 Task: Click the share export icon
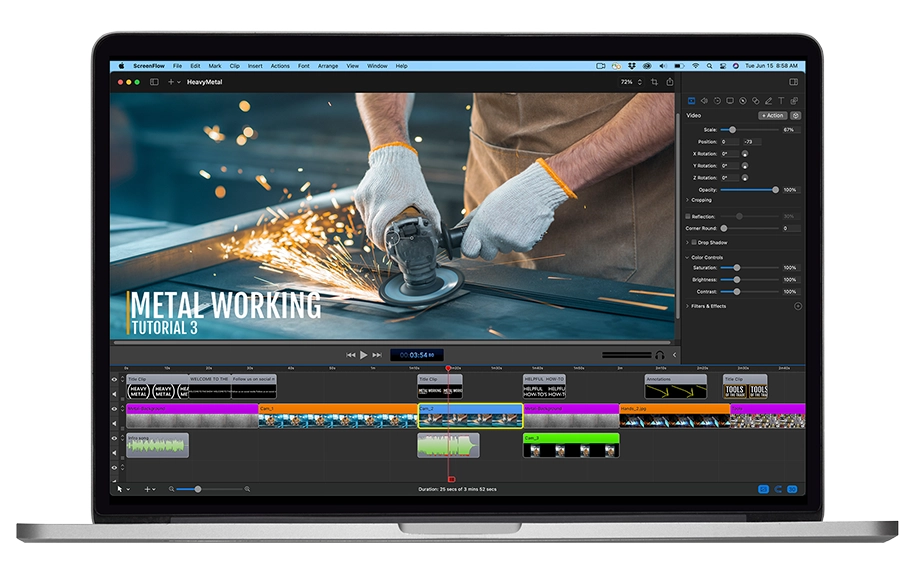click(x=670, y=82)
